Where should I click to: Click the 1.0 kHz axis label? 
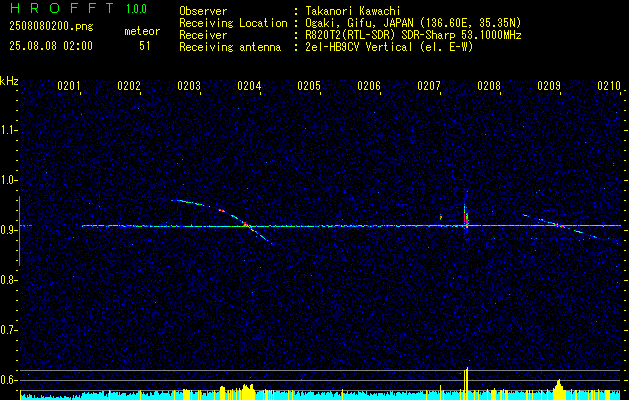[8, 180]
